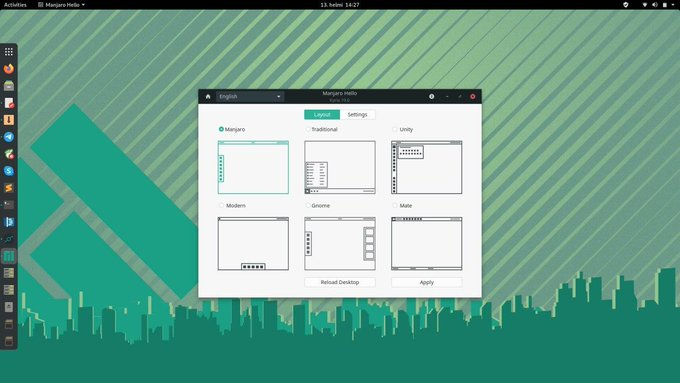This screenshot has width=680, height=383.
Task: Open system status menu in top bar
Action: coord(655,5)
